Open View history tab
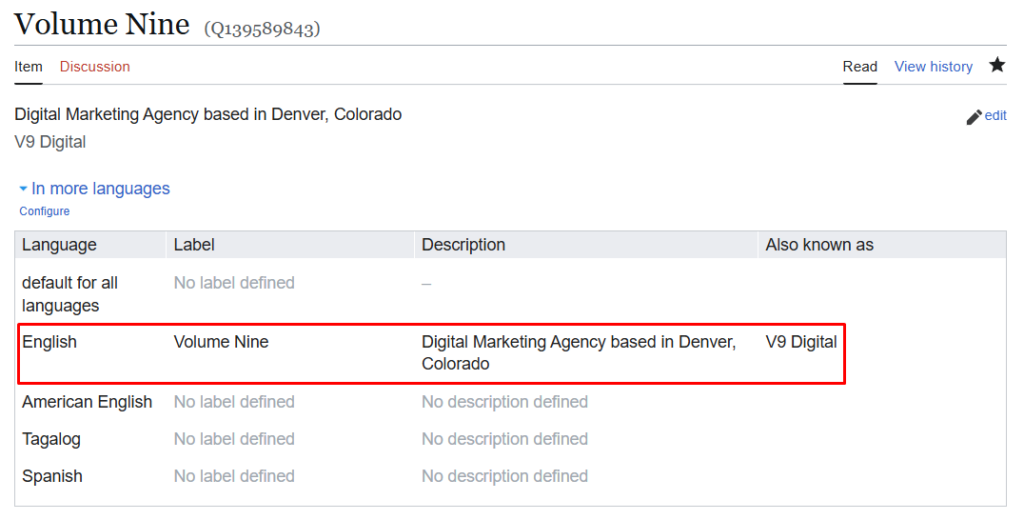Image resolution: width=1024 pixels, height=520 pixels. [x=933, y=66]
